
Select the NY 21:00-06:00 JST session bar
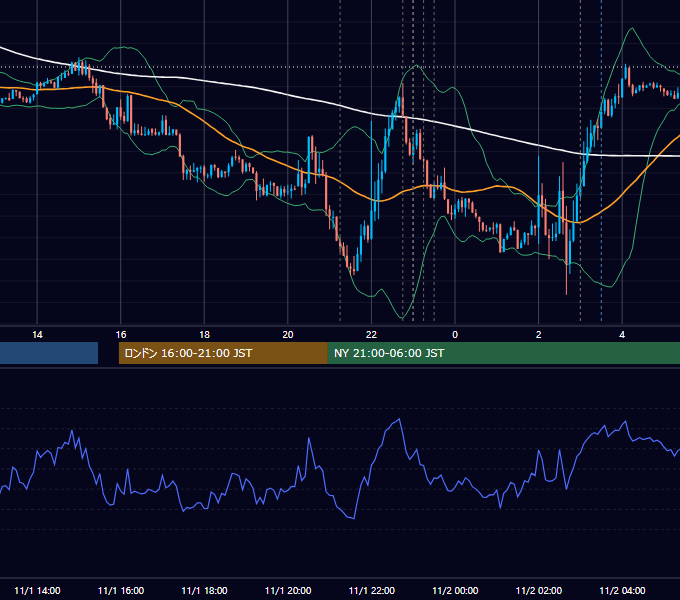[503, 353]
